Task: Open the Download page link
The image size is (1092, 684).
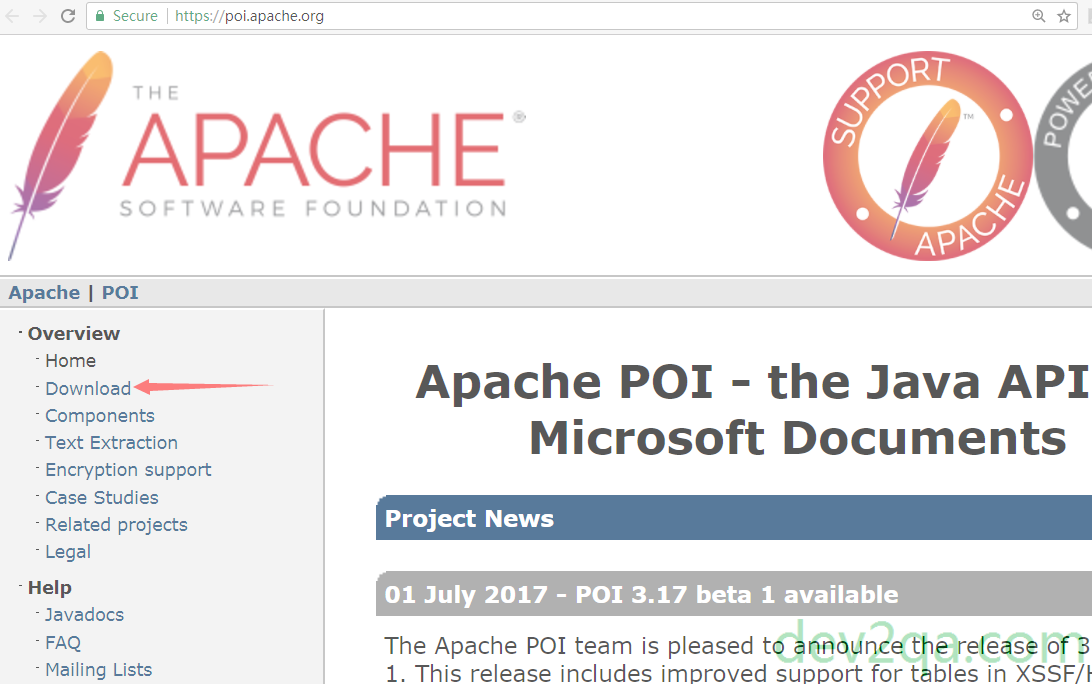Action: 88,389
